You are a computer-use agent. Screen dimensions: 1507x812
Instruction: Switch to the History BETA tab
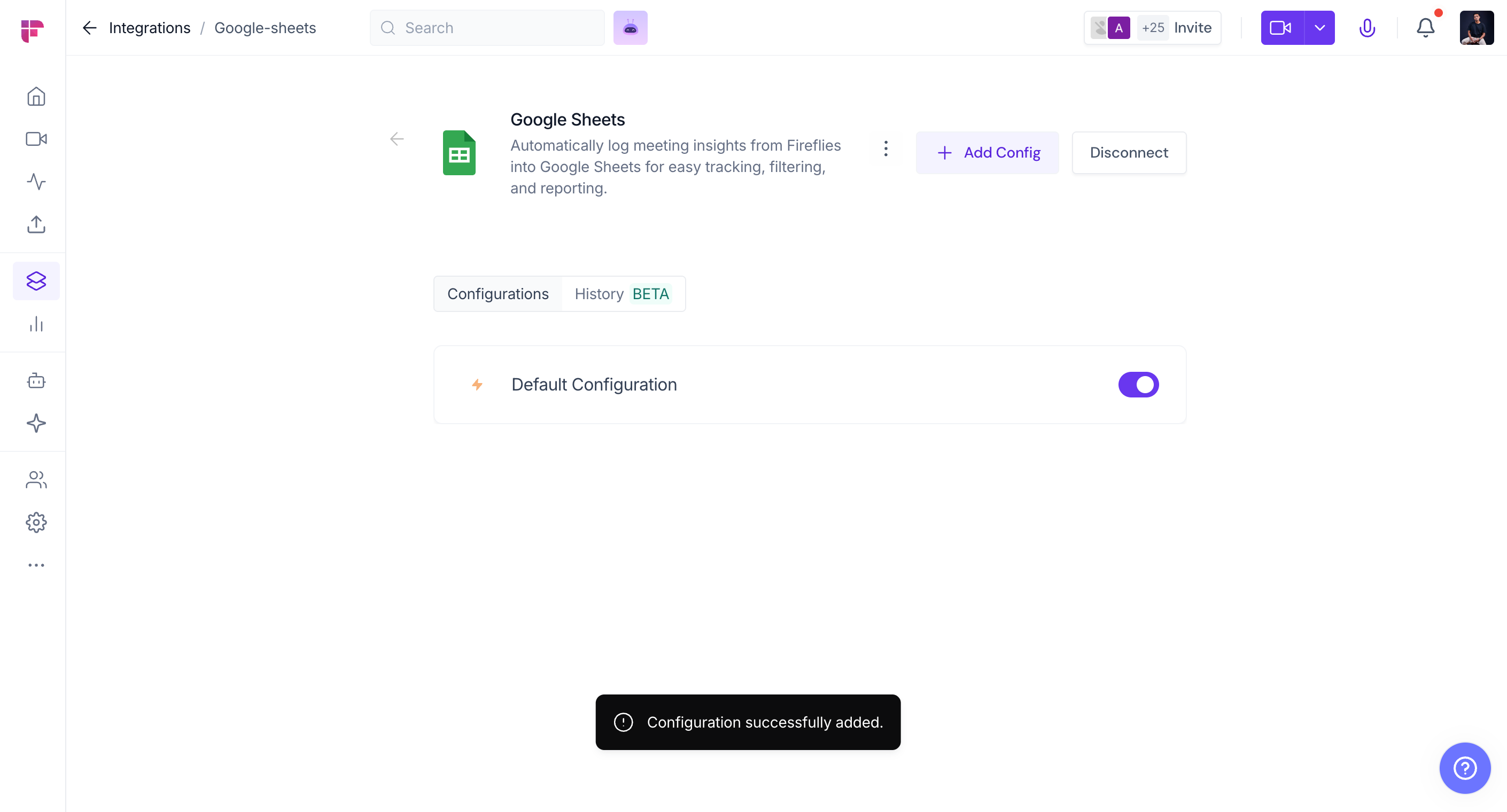(622, 294)
